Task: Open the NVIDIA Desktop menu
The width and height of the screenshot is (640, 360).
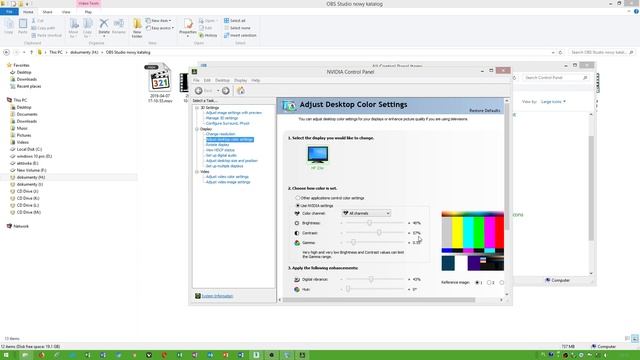Action: [x=222, y=80]
